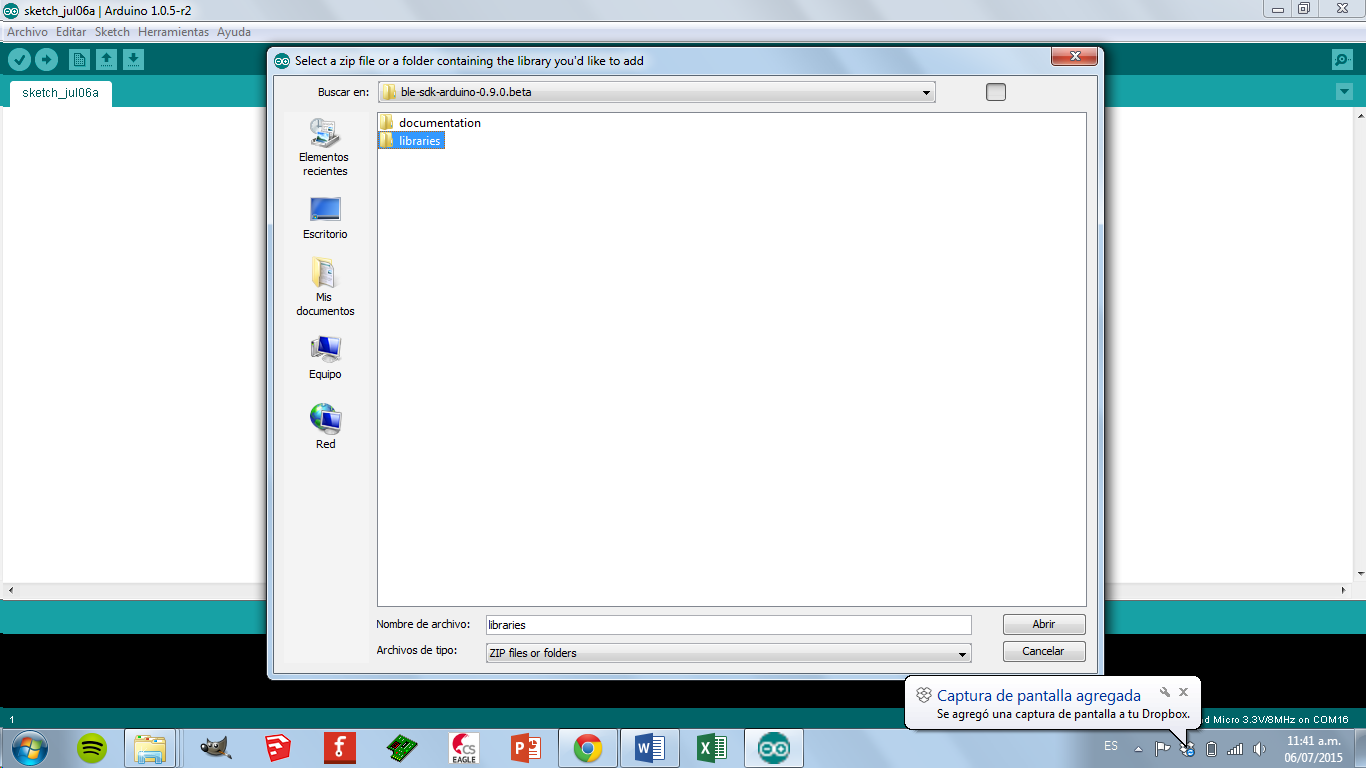
Task: Open SketchUp from the taskbar
Action: point(278,748)
